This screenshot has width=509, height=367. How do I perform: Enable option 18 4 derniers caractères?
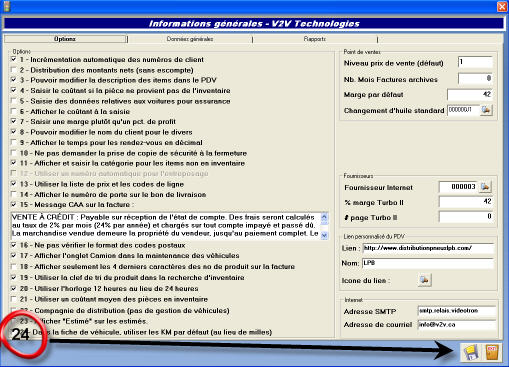click(14, 267)
